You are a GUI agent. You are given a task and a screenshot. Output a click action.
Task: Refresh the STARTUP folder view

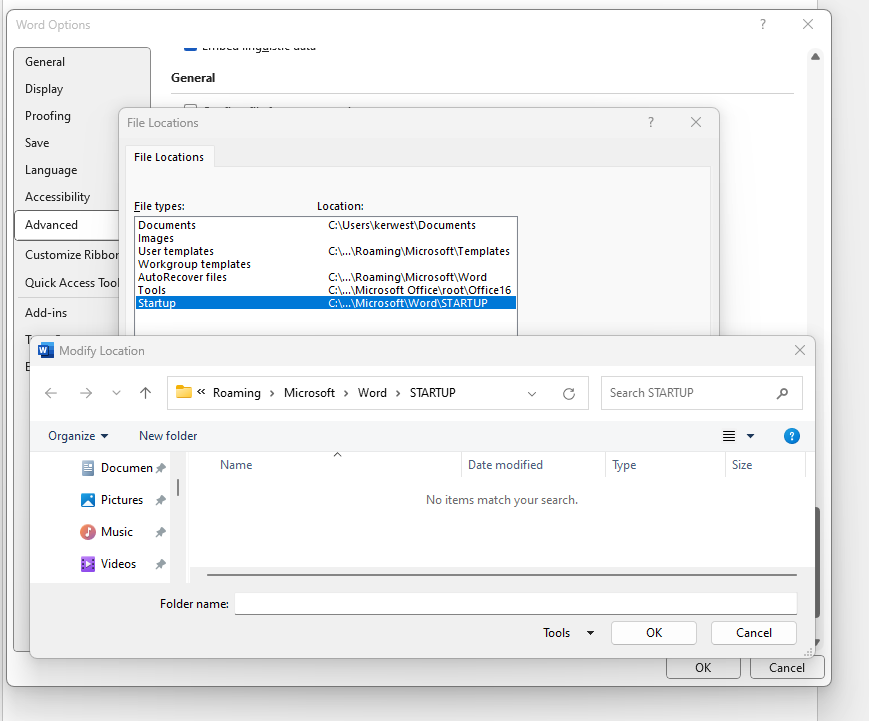[x=569, y=393]
